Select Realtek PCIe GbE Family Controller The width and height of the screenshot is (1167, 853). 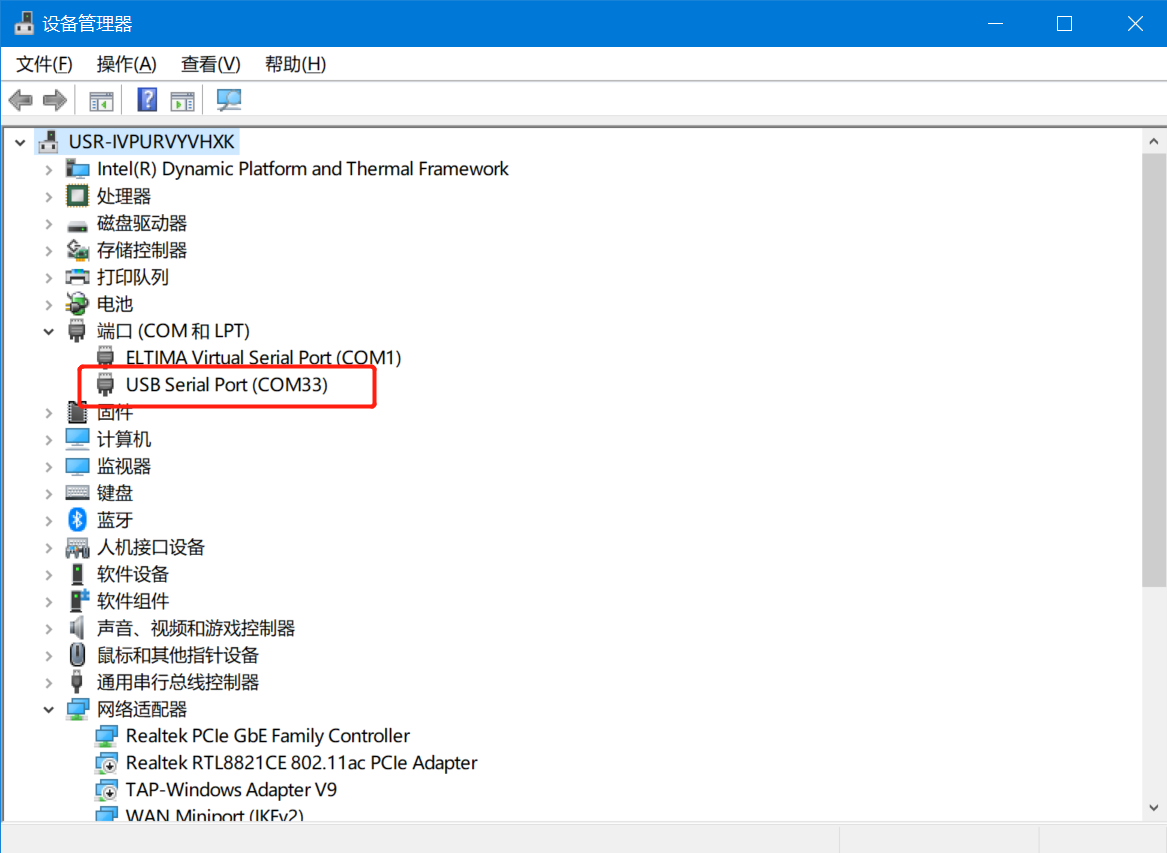click(268, 735)
